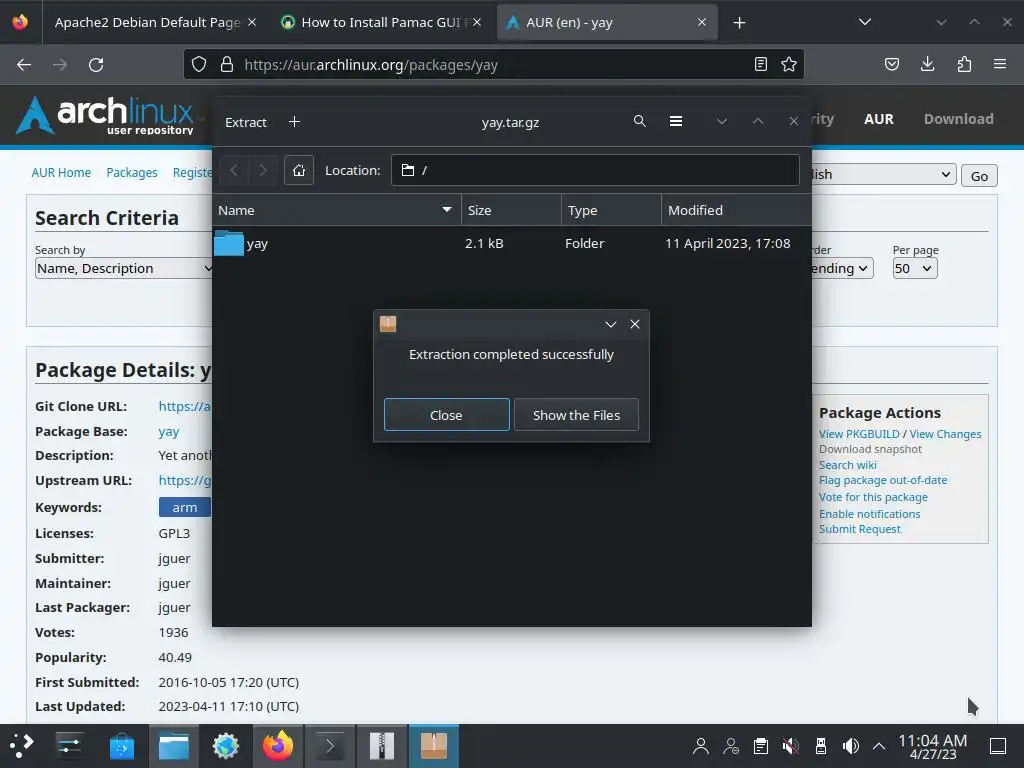This screenshot has width=1024, height=768.
Task: Click the site security padlock icon
Action: tap(227, 65)
